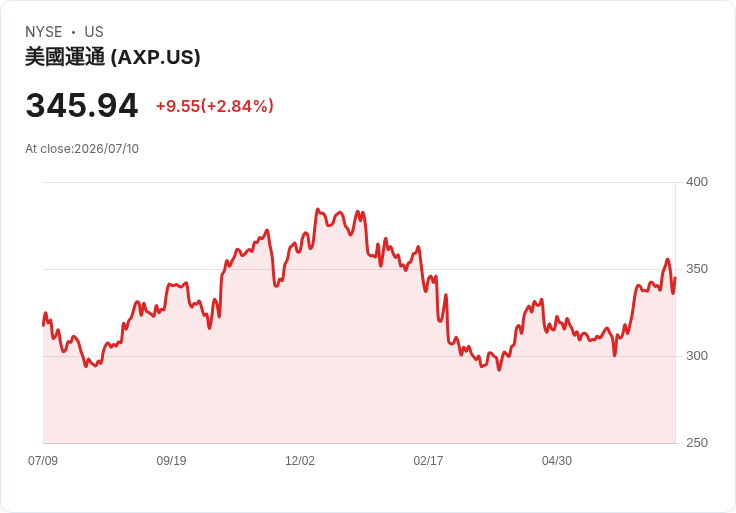Click the US market label
The height and width of the screenshot is (513, 736).
point(94,32)
